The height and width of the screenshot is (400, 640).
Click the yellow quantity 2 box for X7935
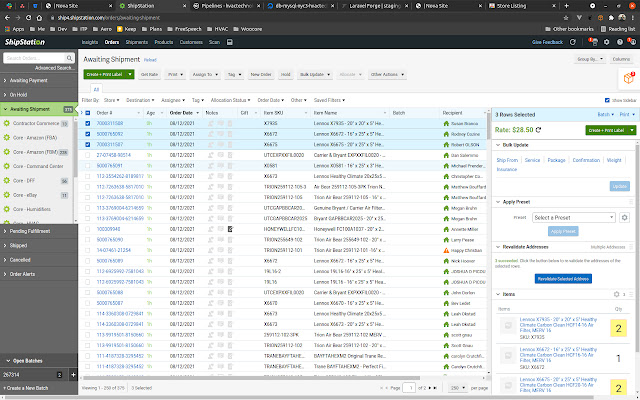pos(618,326)
